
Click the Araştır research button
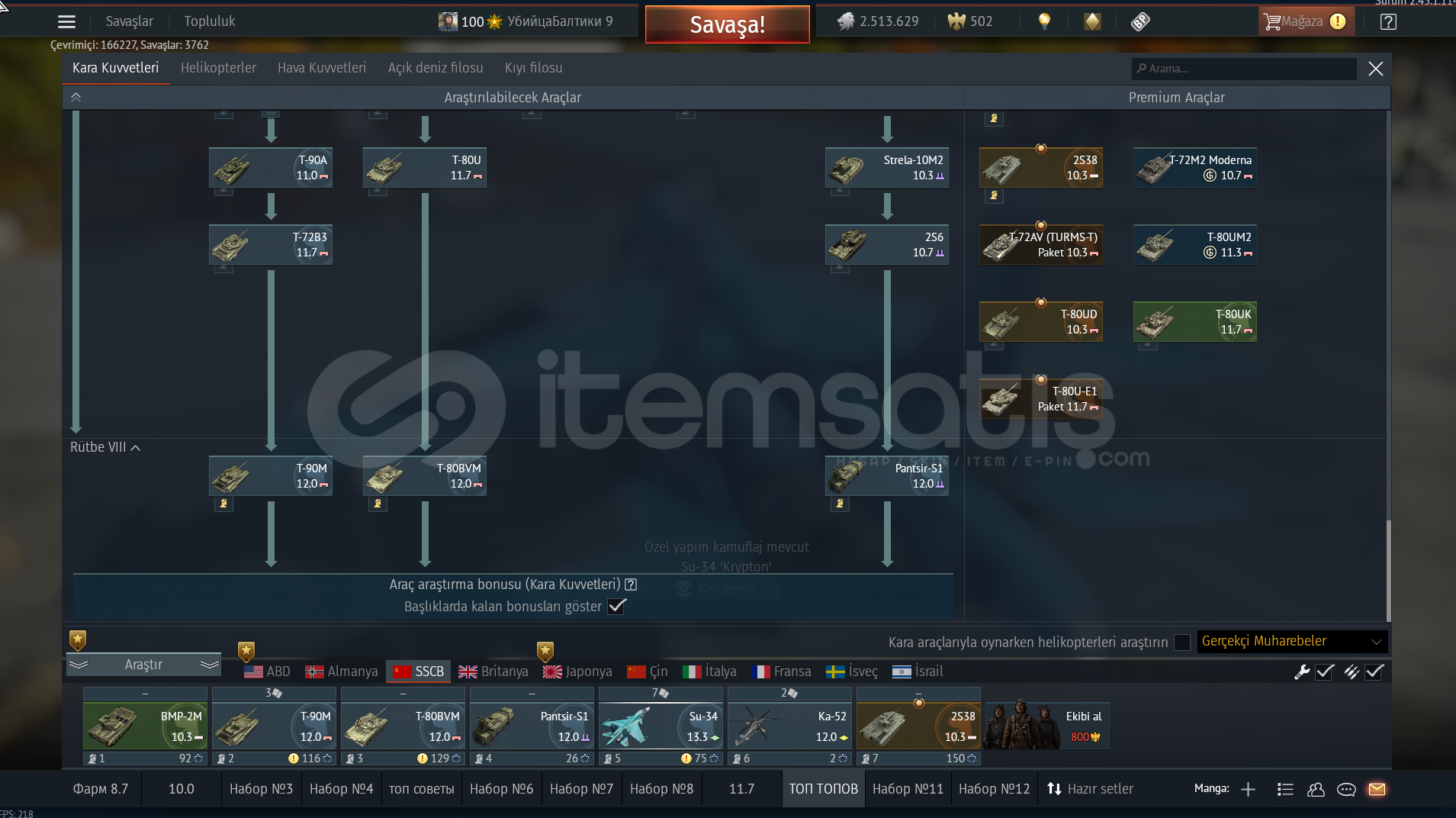pyautogui.click(x=144, y=665)
